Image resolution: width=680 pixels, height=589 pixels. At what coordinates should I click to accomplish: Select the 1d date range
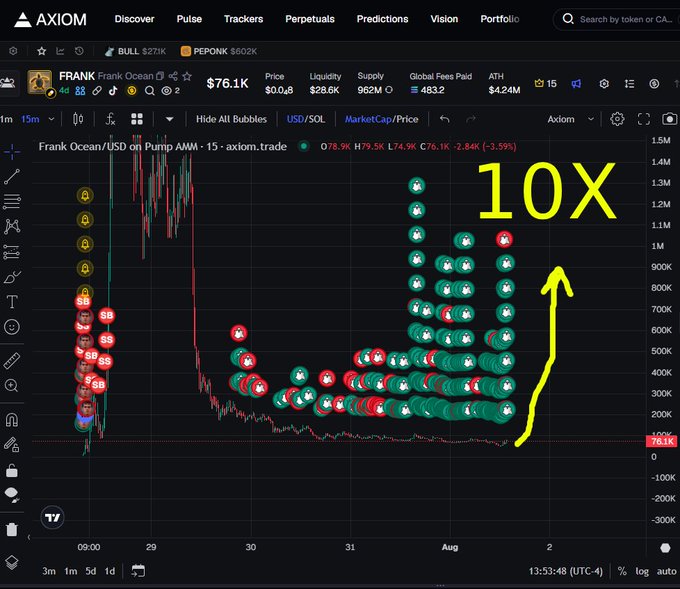pos(110,571)
